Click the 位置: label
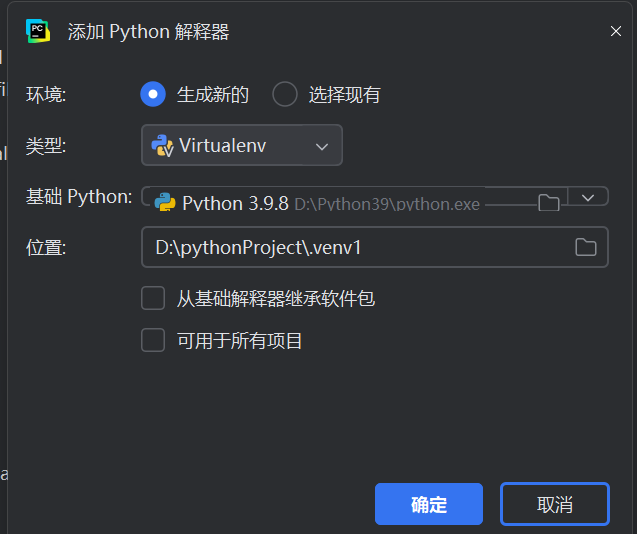 click(46, 247)
